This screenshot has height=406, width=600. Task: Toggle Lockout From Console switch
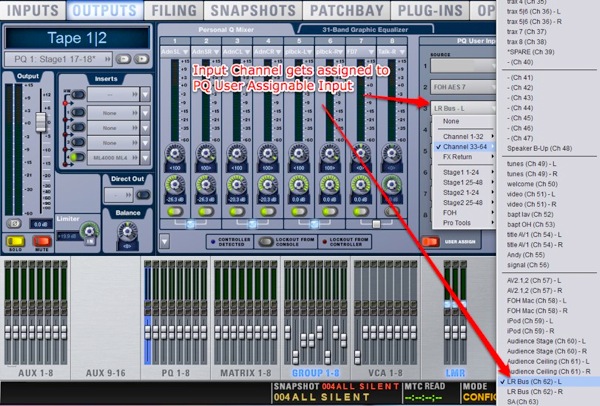266,241
